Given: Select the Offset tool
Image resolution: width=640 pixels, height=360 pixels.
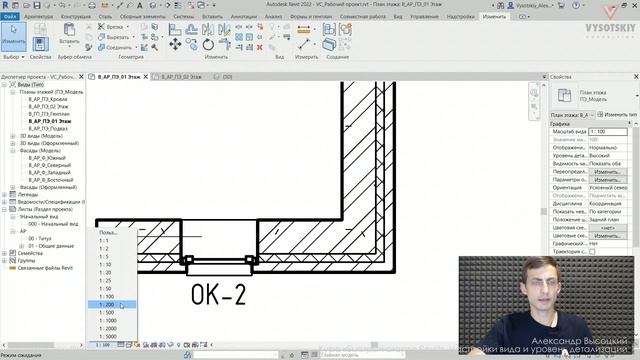Looking at the screenshot, I should [191, 29].
